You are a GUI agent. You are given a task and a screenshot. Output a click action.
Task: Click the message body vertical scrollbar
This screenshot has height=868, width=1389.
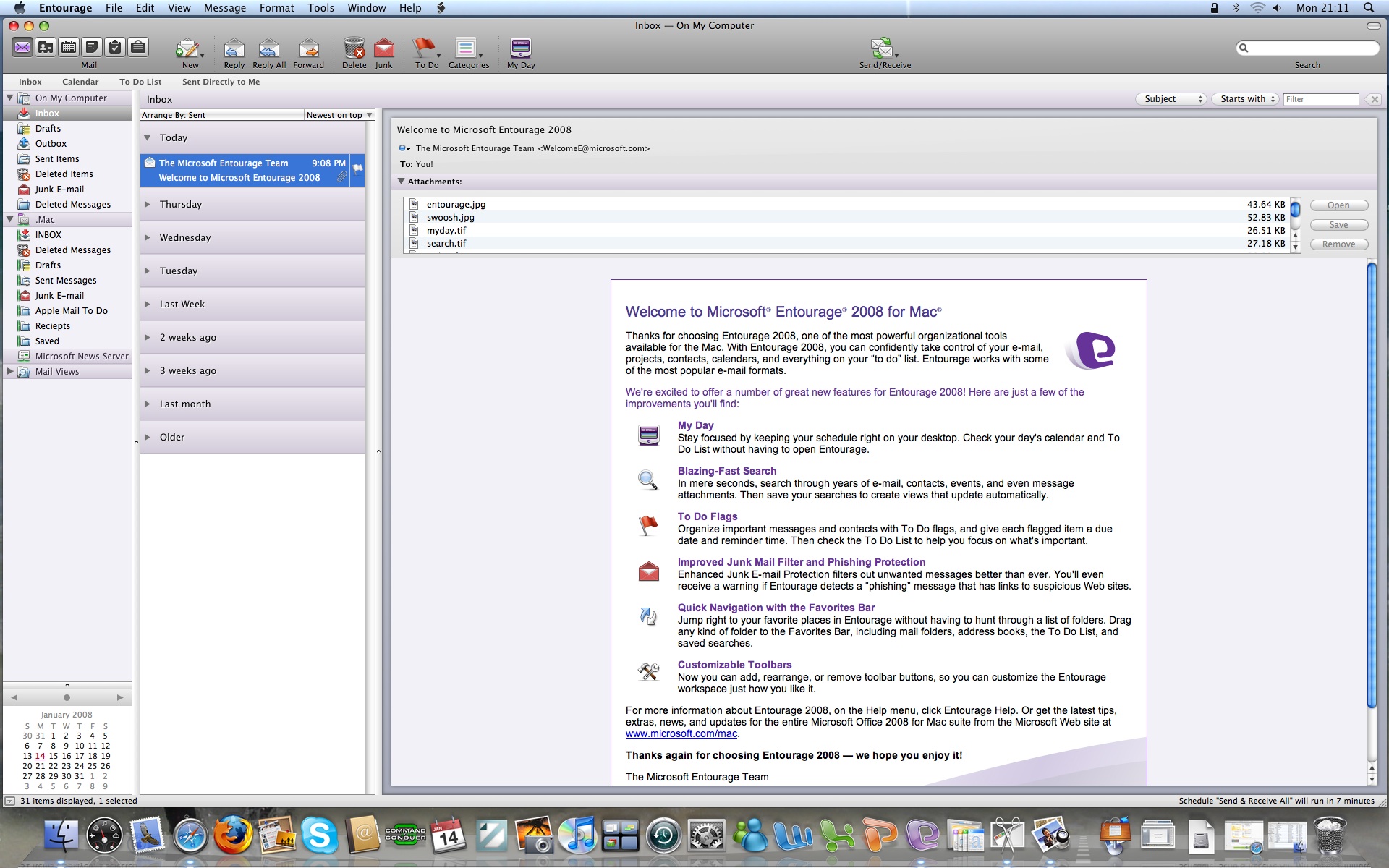point(1372,486)
